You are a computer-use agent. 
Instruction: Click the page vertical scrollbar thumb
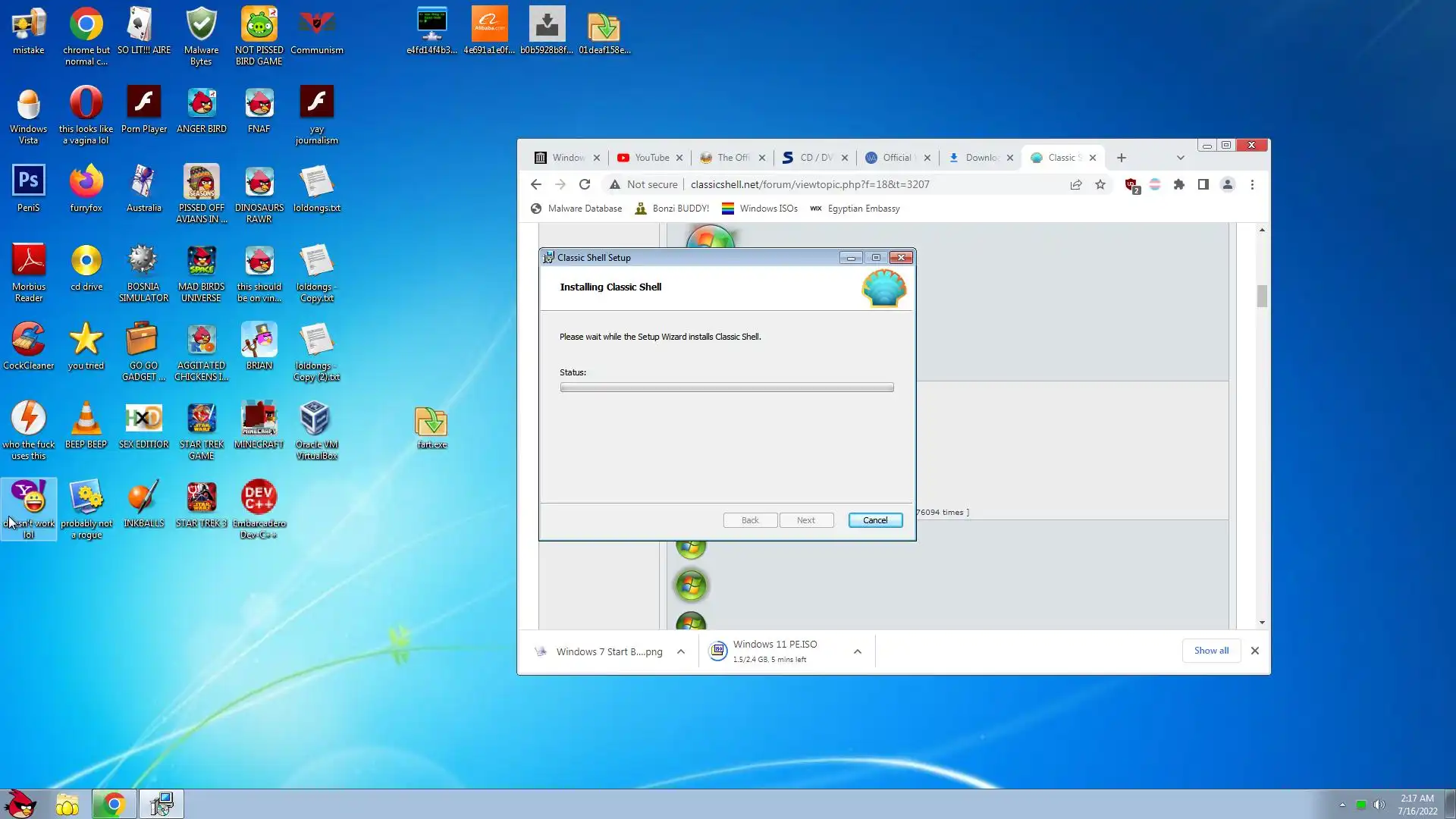point(1262,296)
